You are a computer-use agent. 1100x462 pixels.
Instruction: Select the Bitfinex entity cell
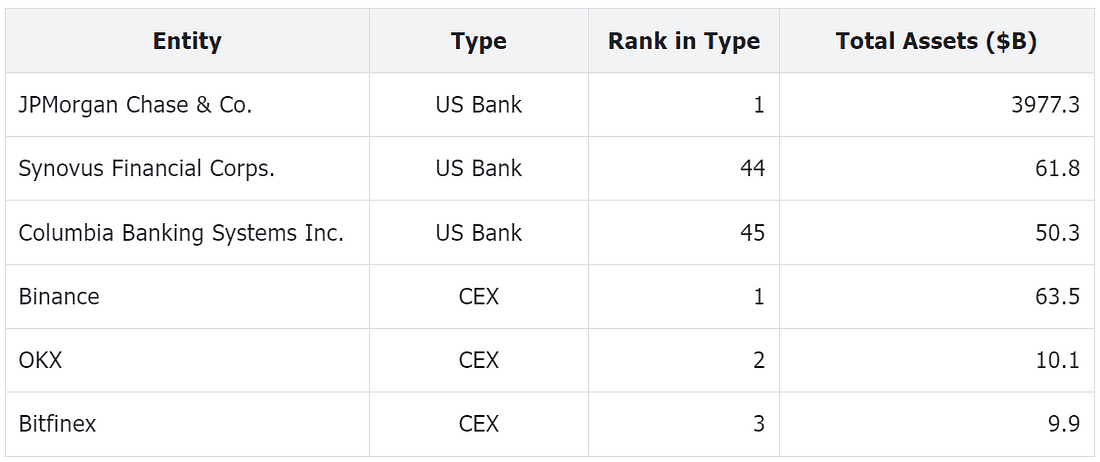[x=187, y=424]
